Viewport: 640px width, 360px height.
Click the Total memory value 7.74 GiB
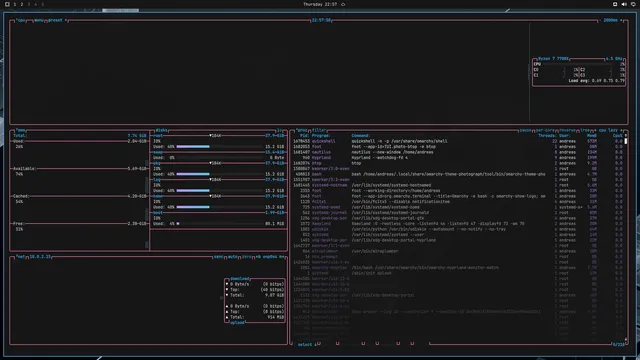click(137, 136)
